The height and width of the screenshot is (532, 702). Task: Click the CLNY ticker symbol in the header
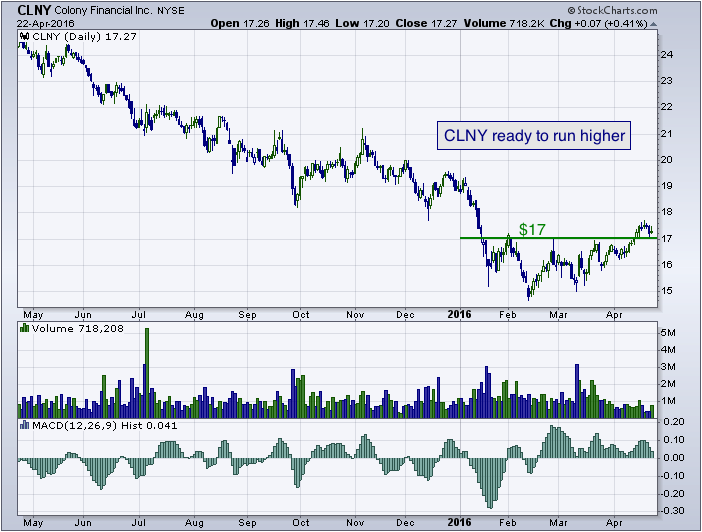coord(34,10)
